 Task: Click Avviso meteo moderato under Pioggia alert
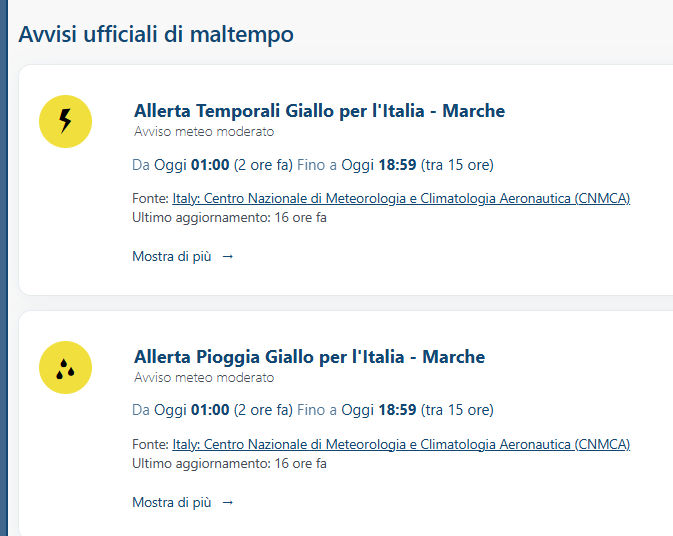click(x=203, y=378)
